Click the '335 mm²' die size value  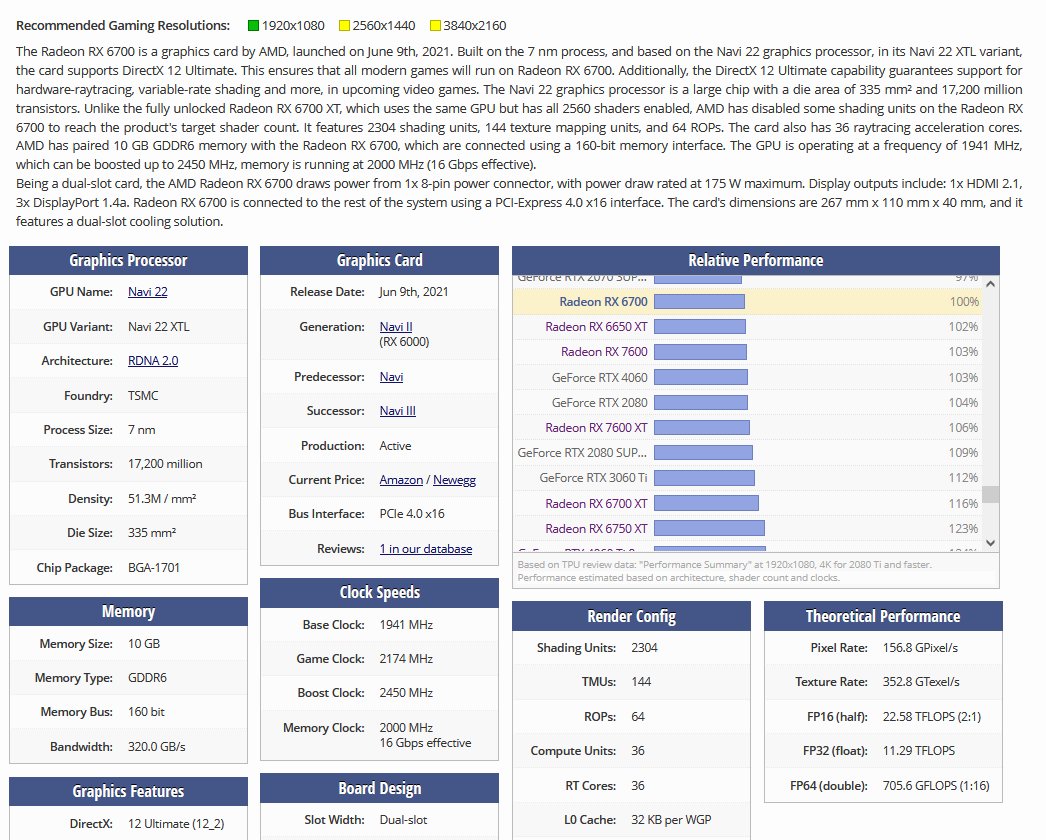tap(152, 532)
